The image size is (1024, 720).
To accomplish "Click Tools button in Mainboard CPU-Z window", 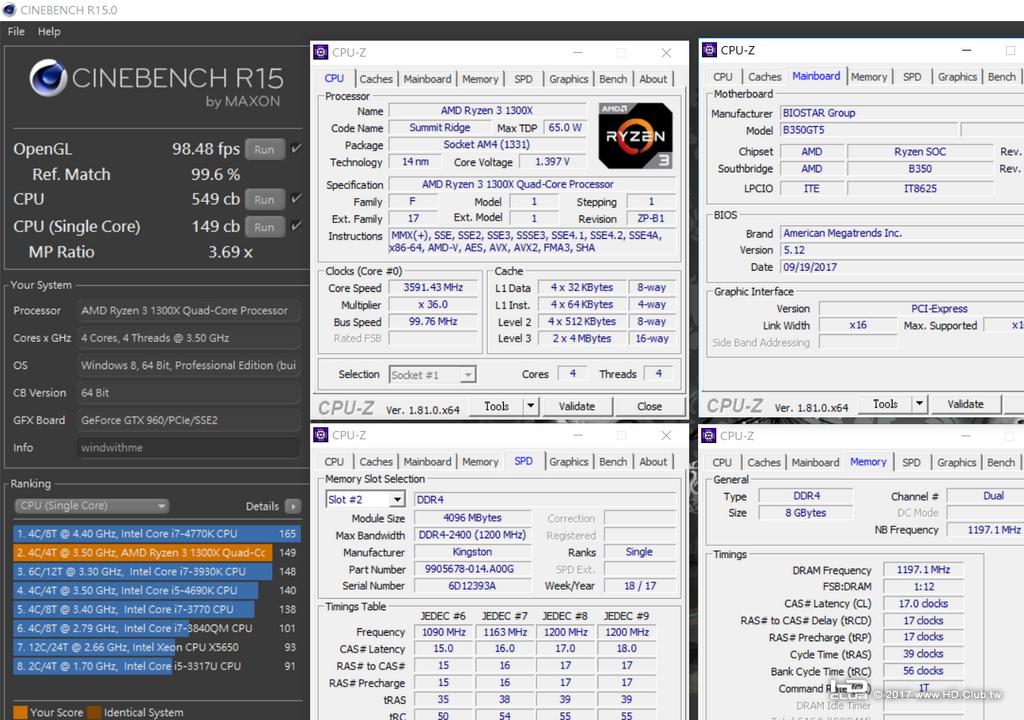I will click(x=886, y=404).
